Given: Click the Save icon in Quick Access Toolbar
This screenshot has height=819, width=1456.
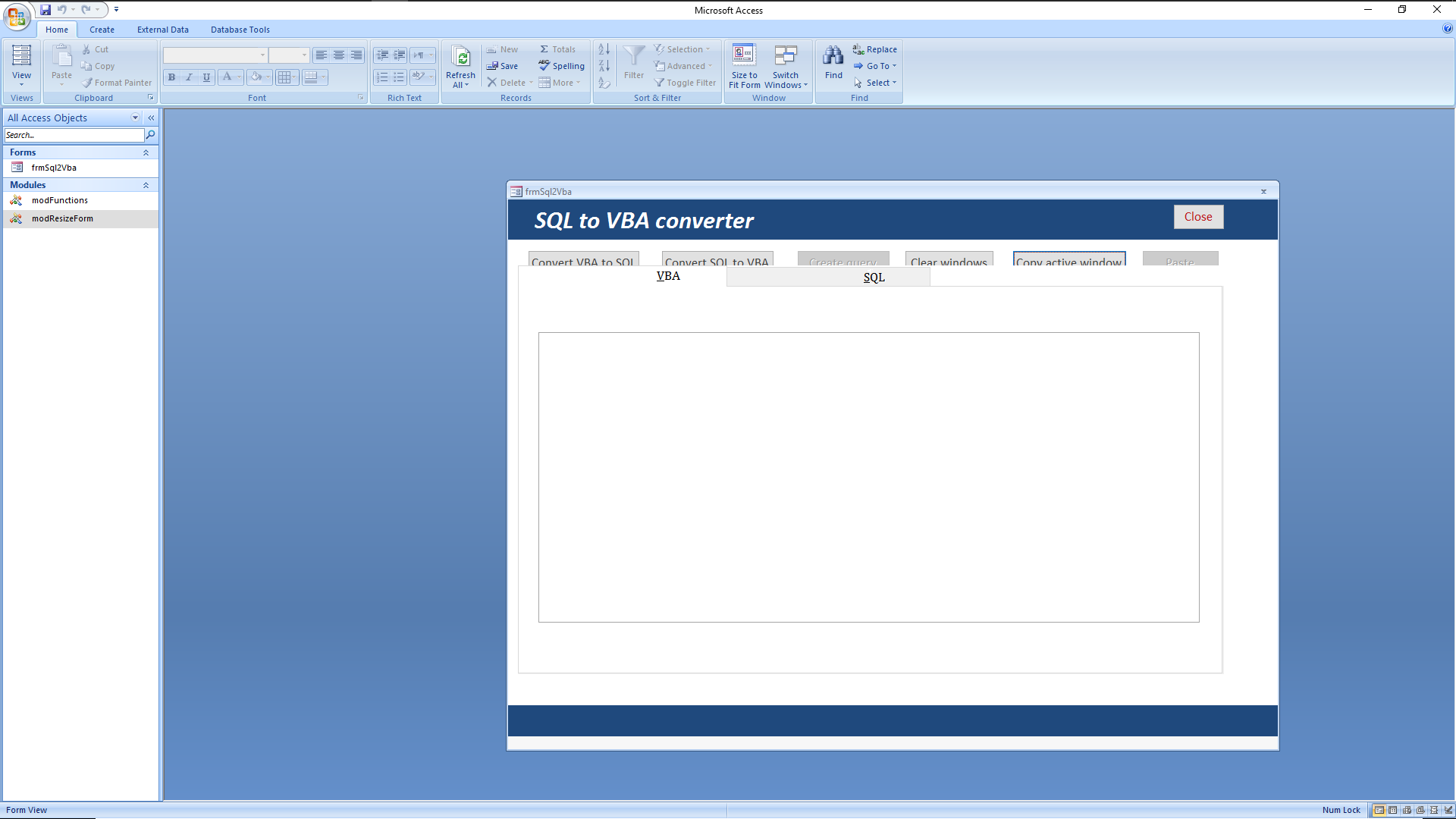Looking at the screenshot, I should [x=45, y=10].
